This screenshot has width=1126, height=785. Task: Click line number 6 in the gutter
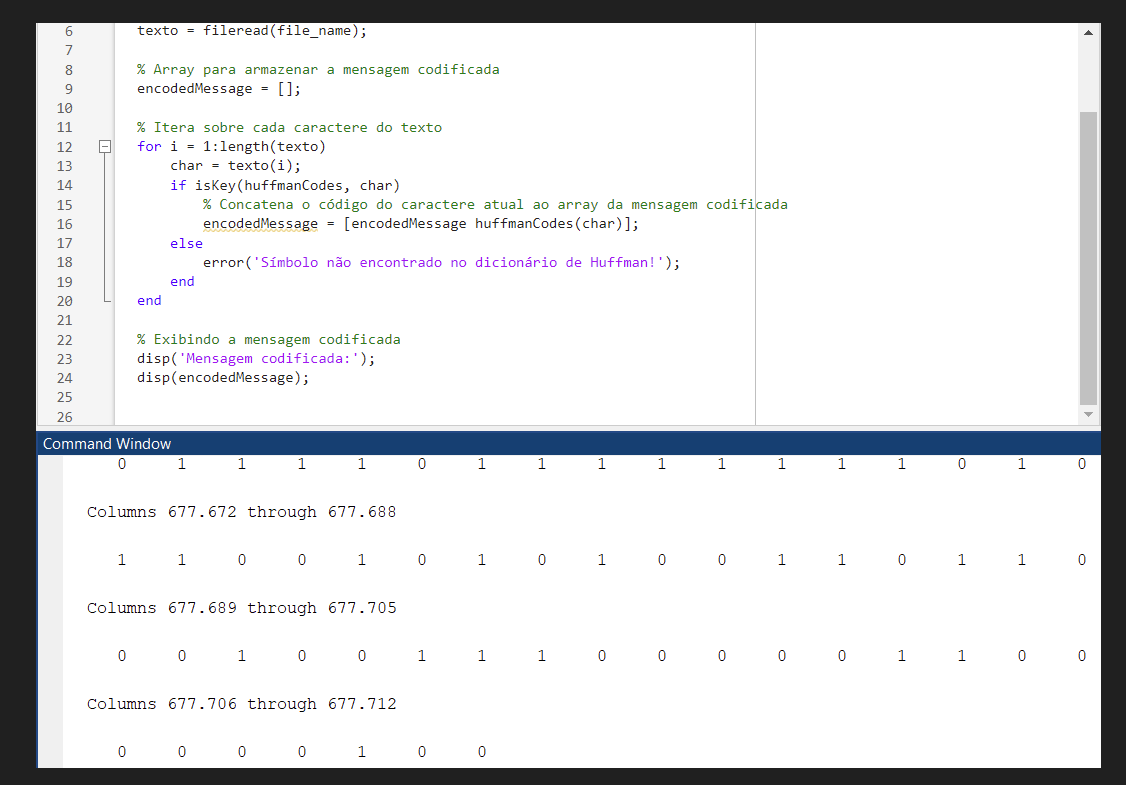(x=69, y=31)
